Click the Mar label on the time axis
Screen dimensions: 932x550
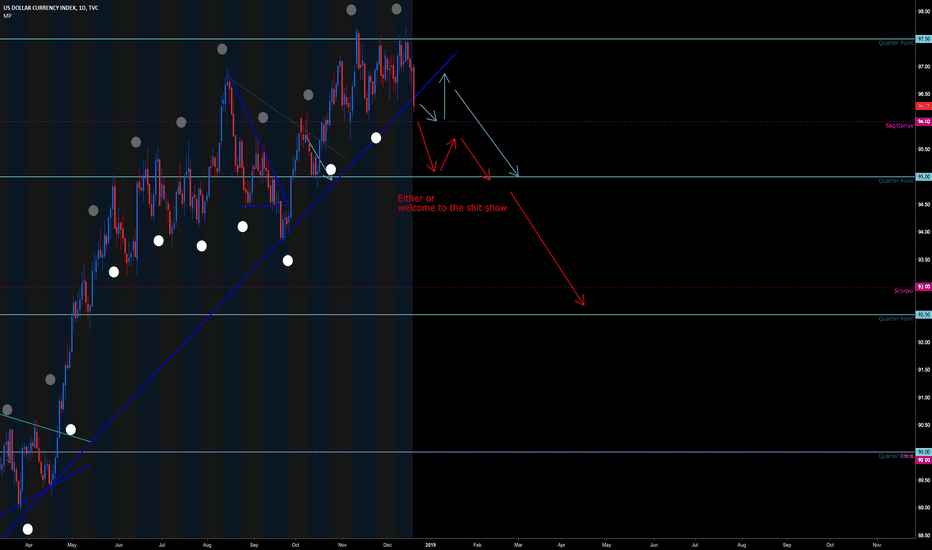pos(518,545)
